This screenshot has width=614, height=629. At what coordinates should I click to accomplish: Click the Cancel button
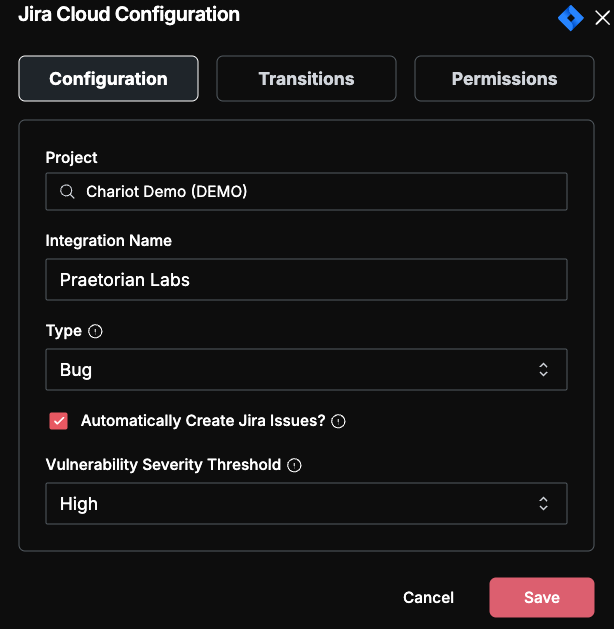[428, 597]
